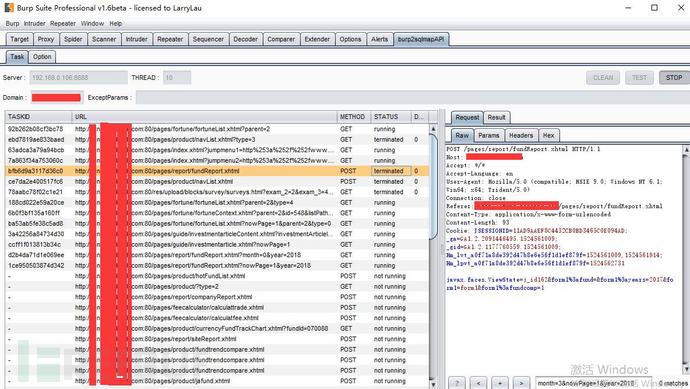Click the plus search options button
This screenshot has width=690, height=389.
click(x=500, y=383)
